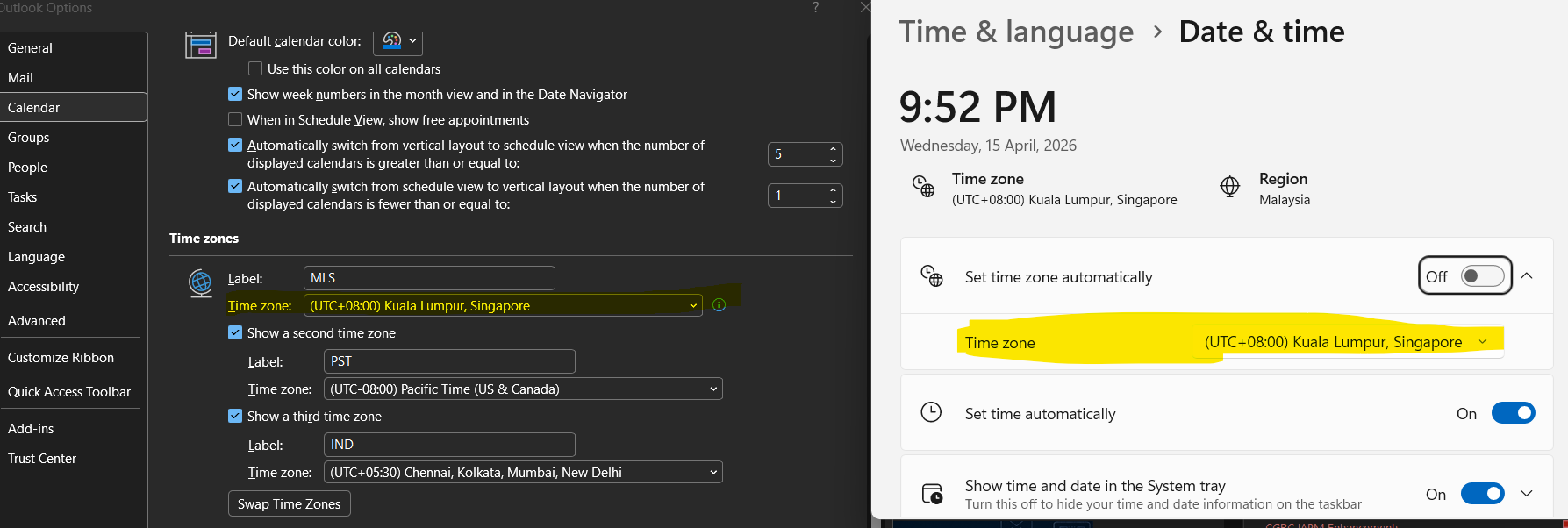The image size is (1568, 528).
Task: Decrease the vertical layout calendar count from 1
Action: [x=833, y=202]
